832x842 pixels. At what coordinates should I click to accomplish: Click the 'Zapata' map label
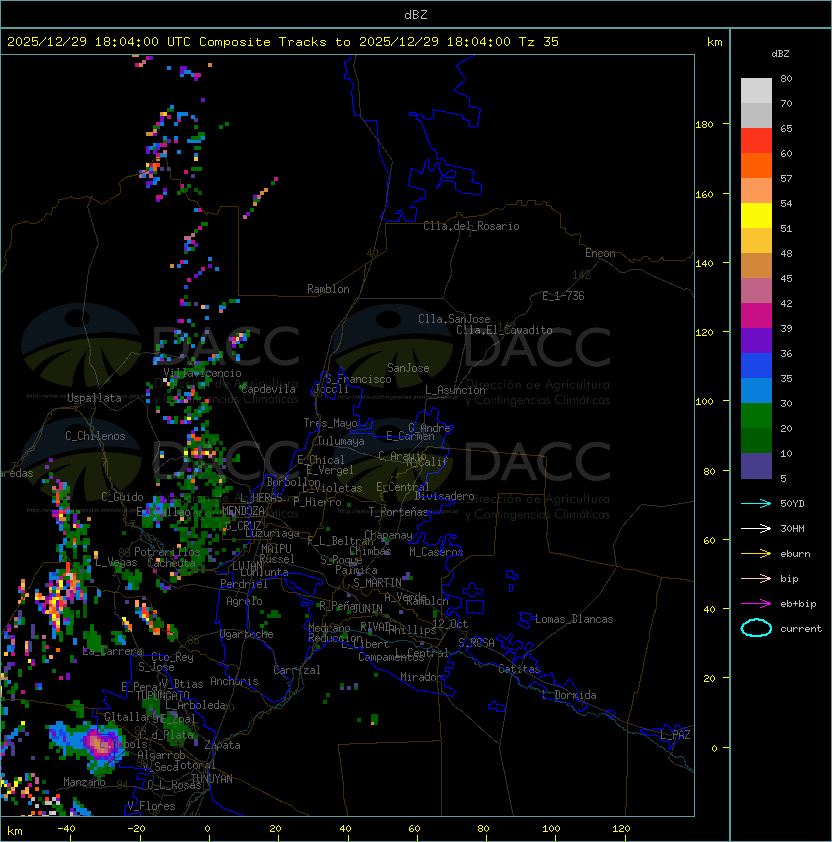pyautogui.click(x=222, y=745)
